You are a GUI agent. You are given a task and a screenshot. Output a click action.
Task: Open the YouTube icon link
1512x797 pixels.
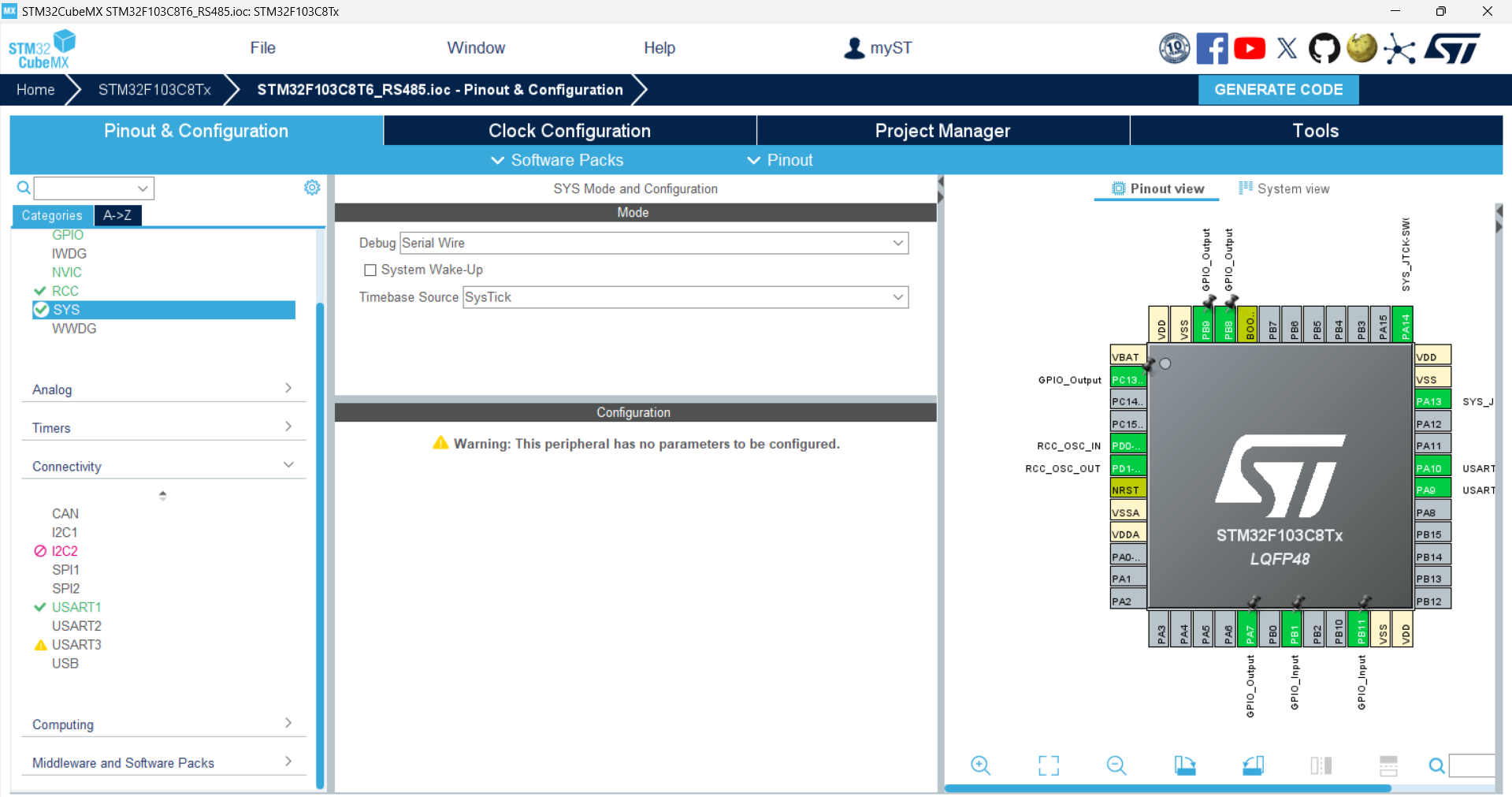click(1250, 48)
